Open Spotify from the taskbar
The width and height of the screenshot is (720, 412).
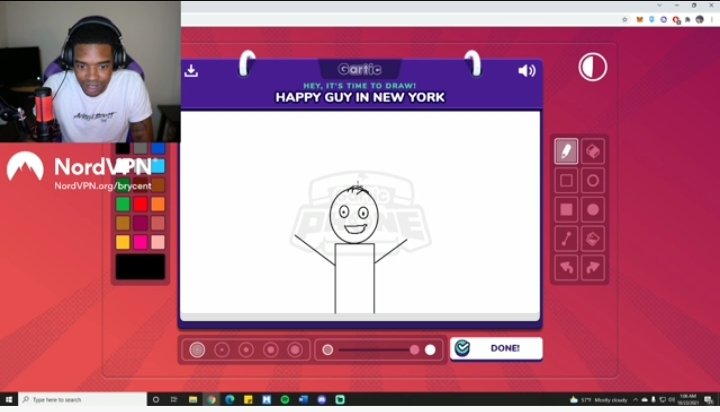tap(285, 400)
